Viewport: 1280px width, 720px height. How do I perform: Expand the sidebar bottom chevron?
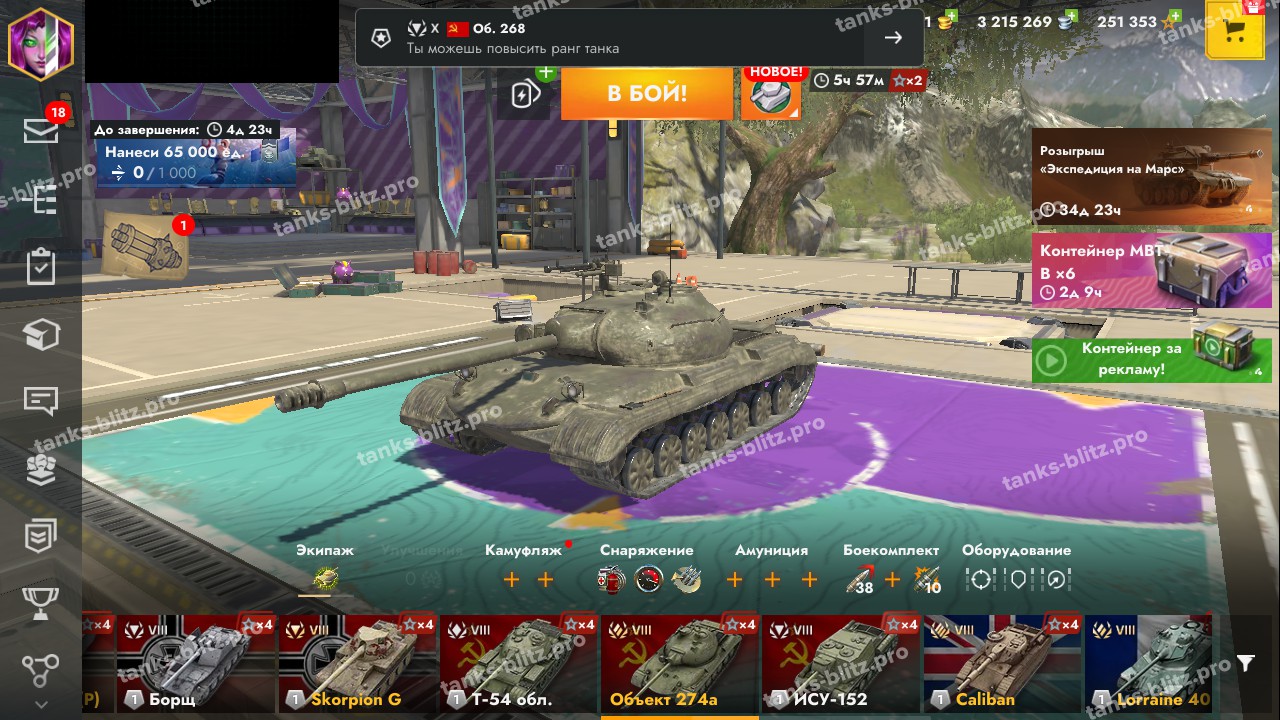pos(41,704)
